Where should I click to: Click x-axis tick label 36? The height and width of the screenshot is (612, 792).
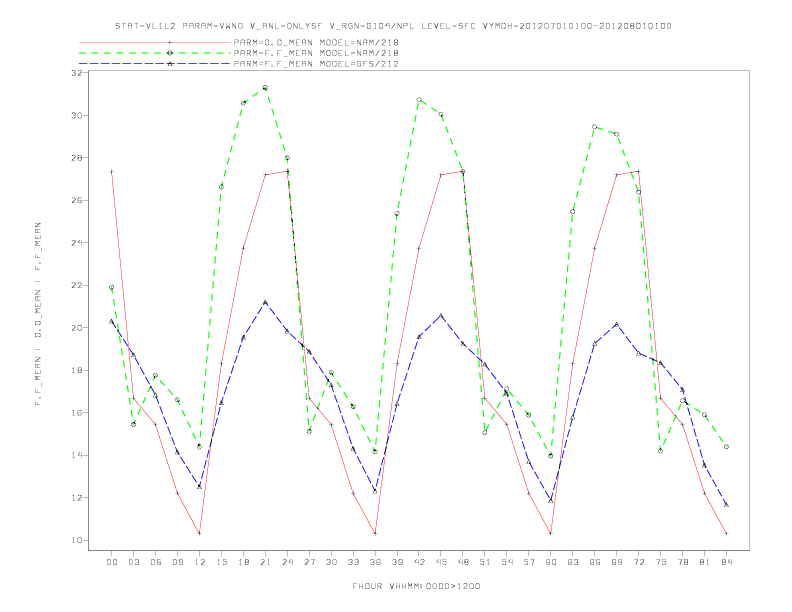point(375,562)
